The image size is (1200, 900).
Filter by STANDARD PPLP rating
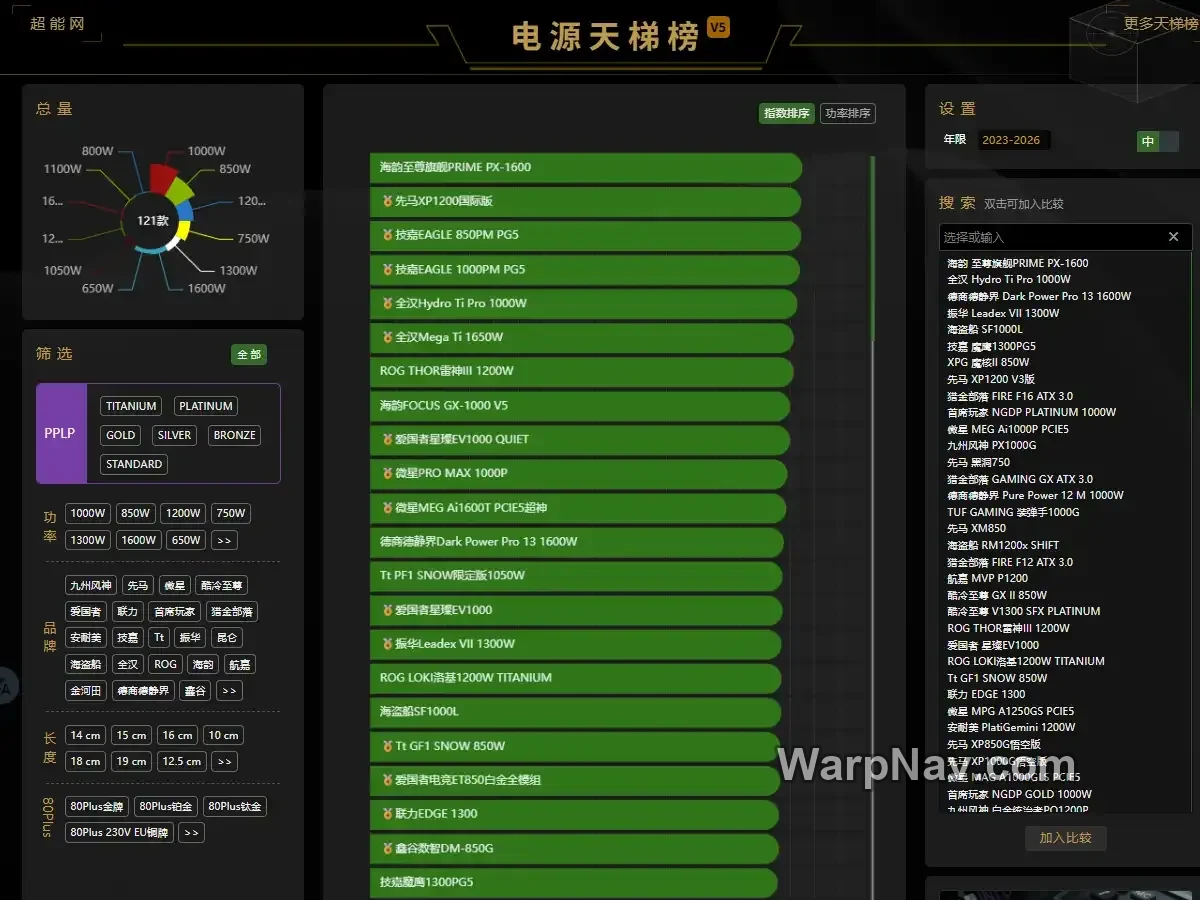click(134, 464)
